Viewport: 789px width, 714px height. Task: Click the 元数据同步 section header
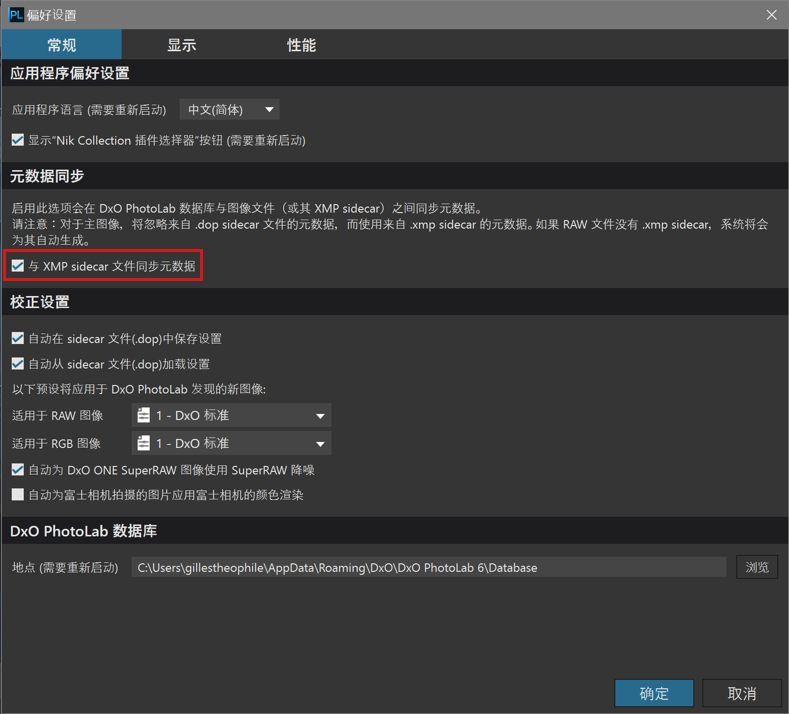(47, 176)
